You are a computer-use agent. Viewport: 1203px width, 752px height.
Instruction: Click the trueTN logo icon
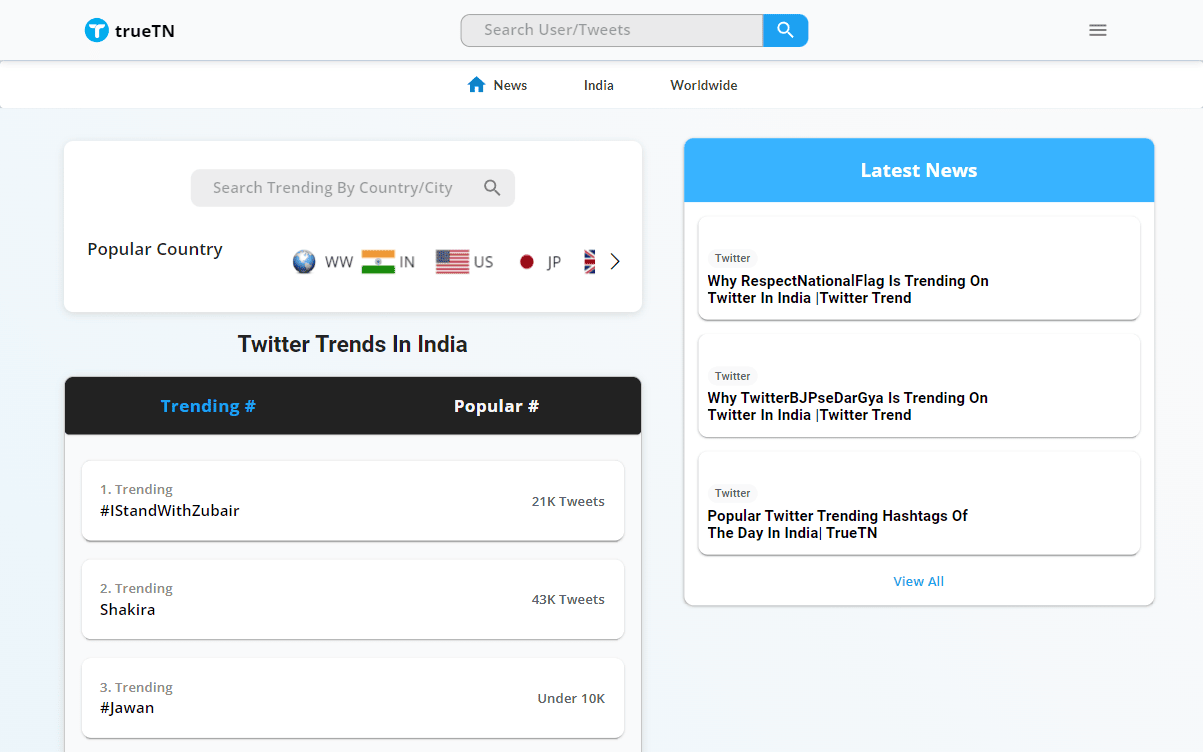pos(97,30)
